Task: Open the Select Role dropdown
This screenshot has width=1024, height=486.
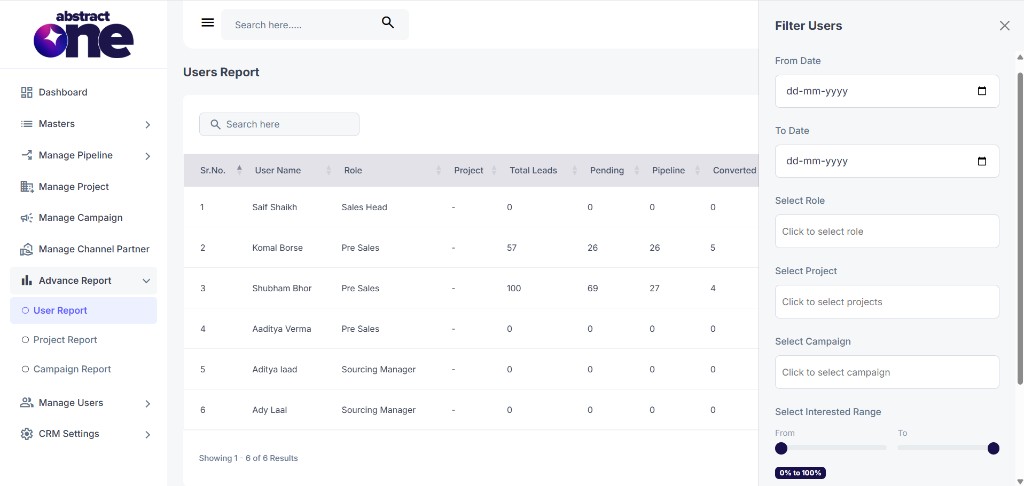Action: [x=887, y=231]
